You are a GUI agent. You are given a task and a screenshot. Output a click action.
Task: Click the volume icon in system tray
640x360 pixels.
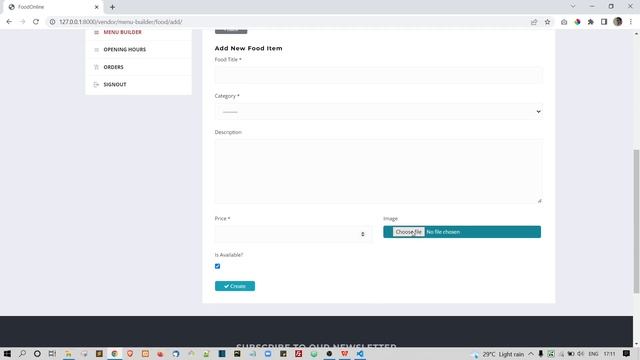tap(580, 354)
